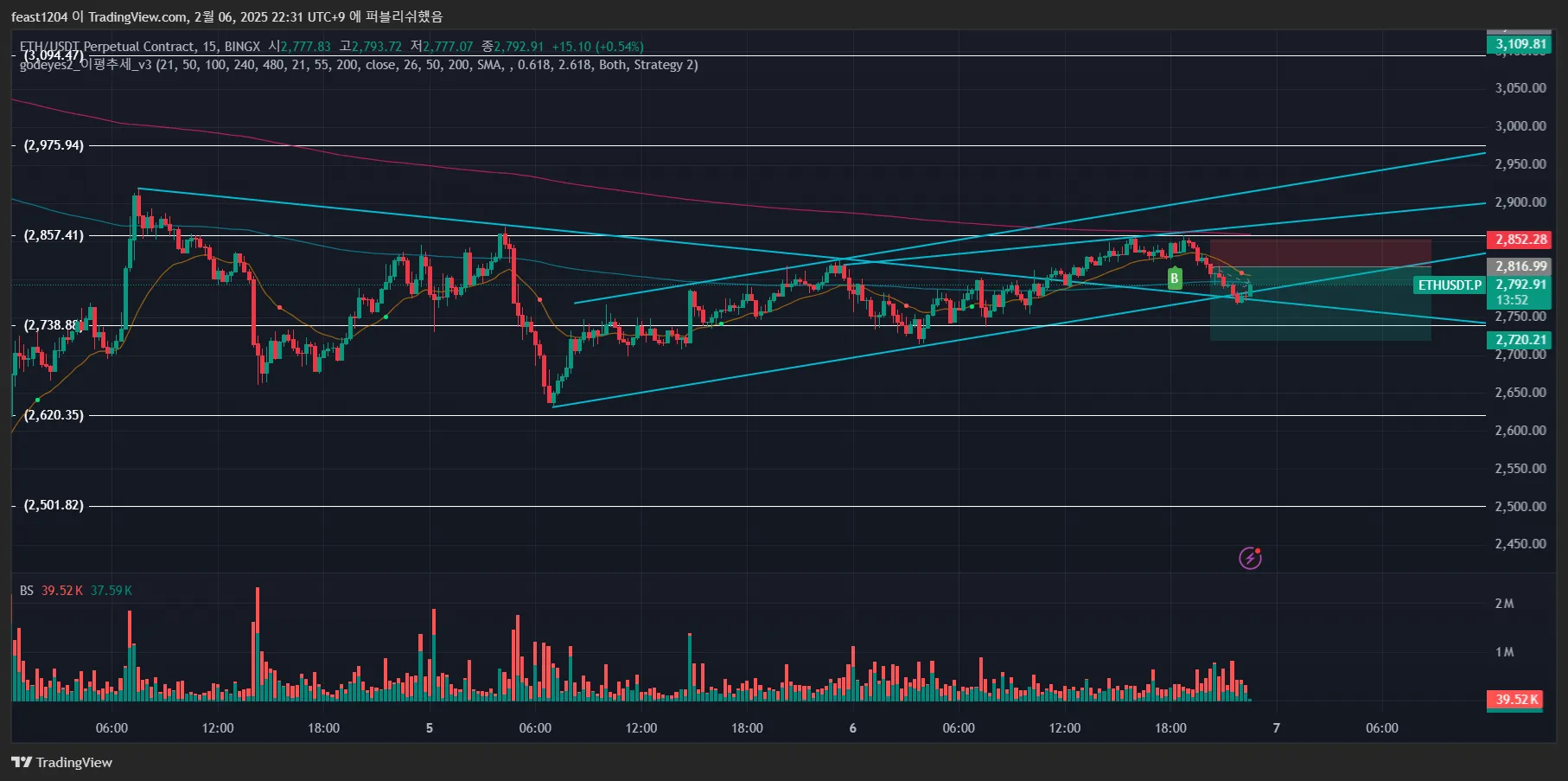This screenshot has height=781, width=1568.
Task: Click the feast1204 publisher header text
Action: point(226,16)
